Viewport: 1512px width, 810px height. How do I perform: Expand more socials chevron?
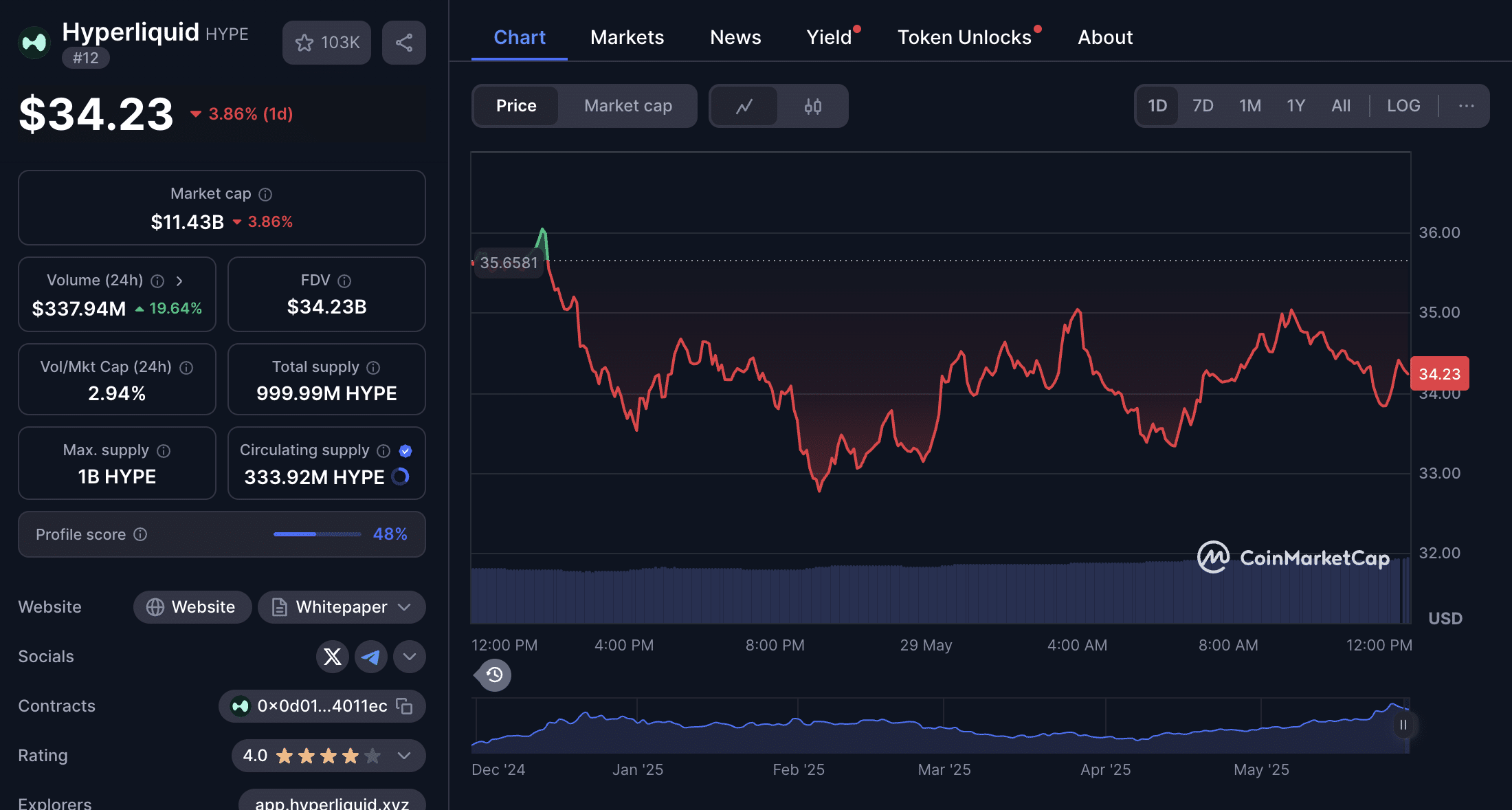[x=410, y=657]
